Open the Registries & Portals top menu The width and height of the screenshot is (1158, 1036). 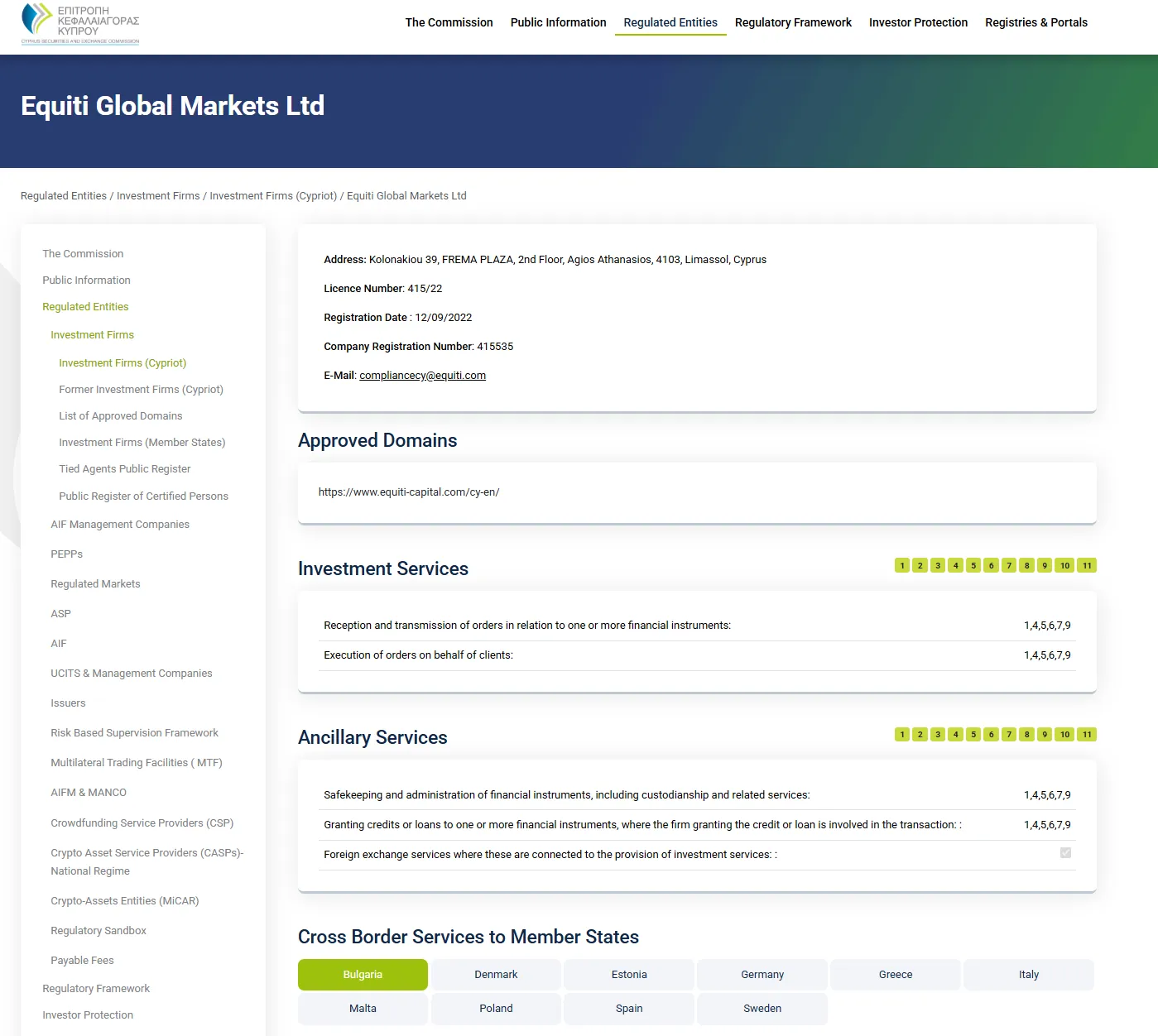[x=1036, y=22]
